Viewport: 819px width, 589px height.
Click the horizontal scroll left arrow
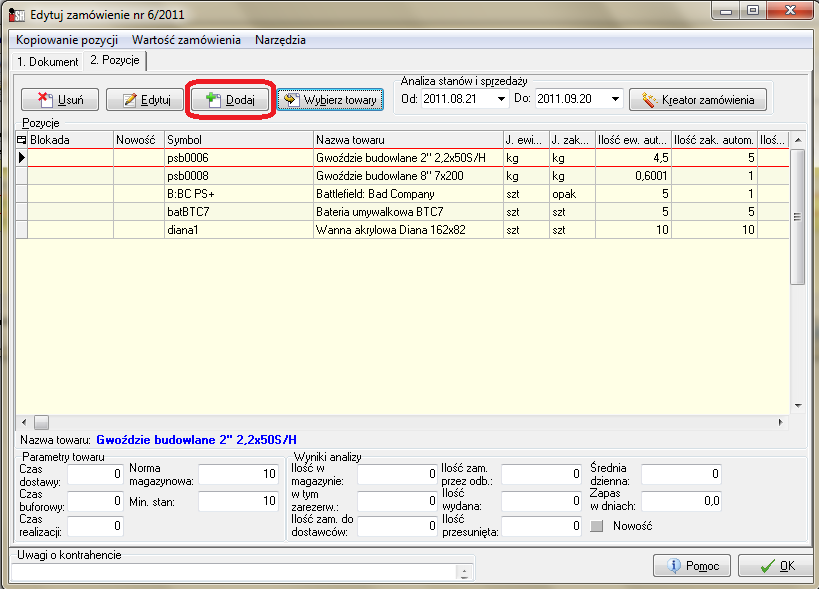[24, 422]
